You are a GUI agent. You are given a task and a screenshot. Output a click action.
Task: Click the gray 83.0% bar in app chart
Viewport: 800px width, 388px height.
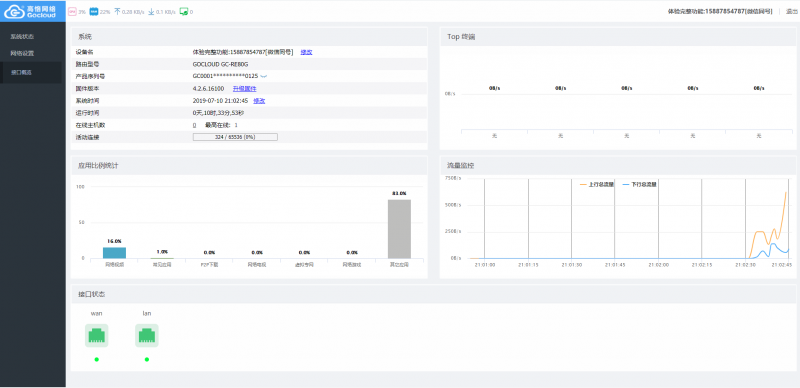pos(399,229)
